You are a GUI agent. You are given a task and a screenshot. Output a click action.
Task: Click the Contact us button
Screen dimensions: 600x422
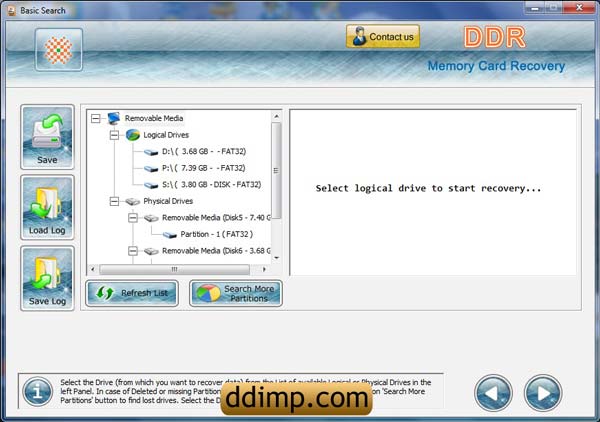(383, 36)
